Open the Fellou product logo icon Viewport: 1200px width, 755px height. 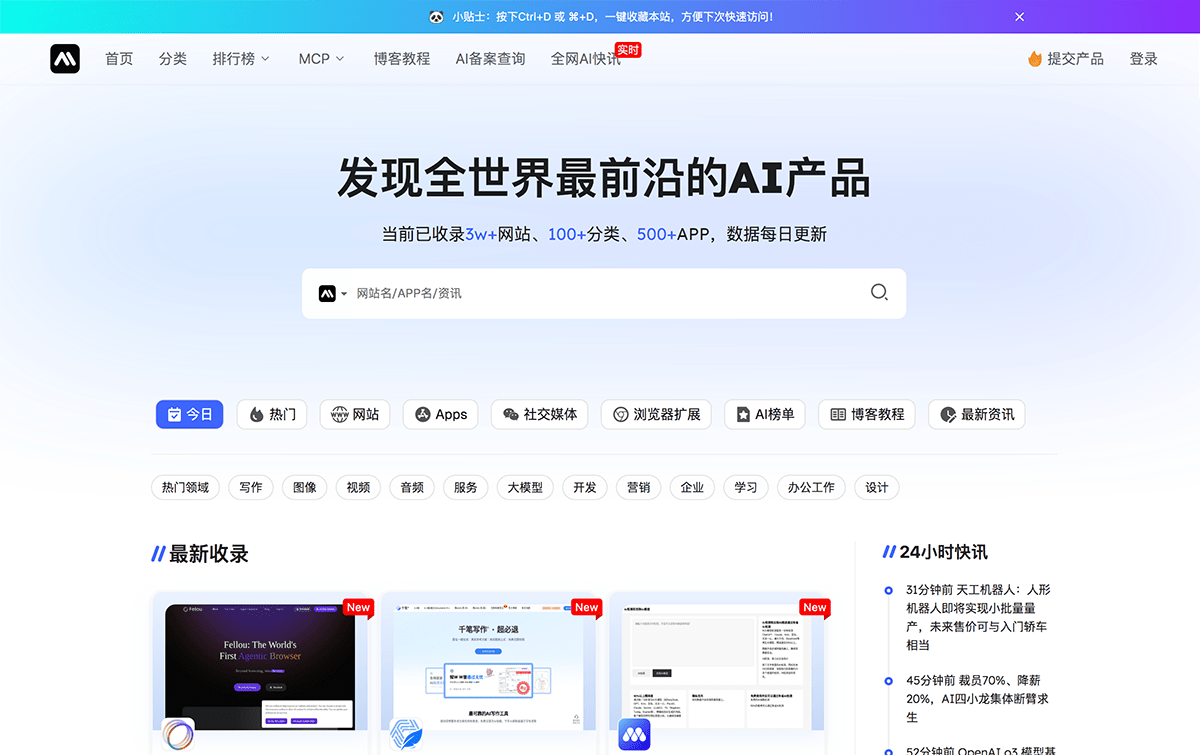pyautogui.click(x=178, y=735)
